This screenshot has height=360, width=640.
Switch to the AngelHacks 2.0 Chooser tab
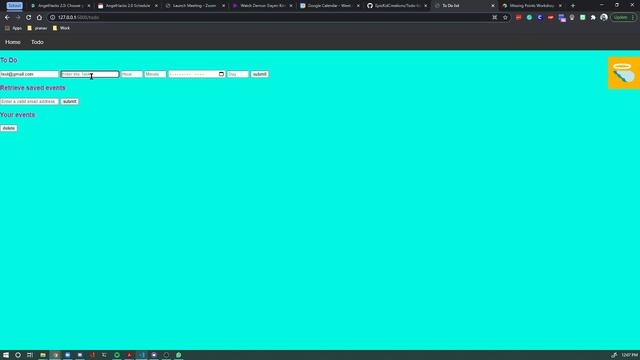[60, 6]
